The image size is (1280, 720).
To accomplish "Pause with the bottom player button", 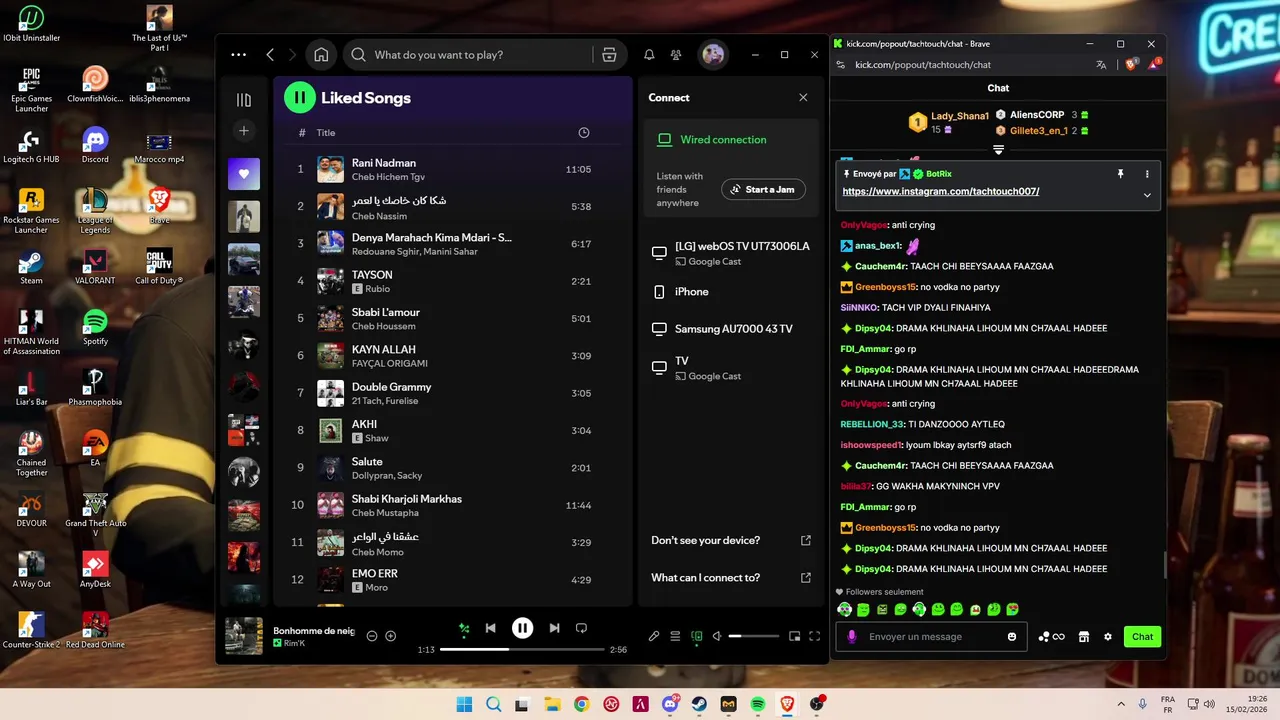I will [x=522, y=628].
